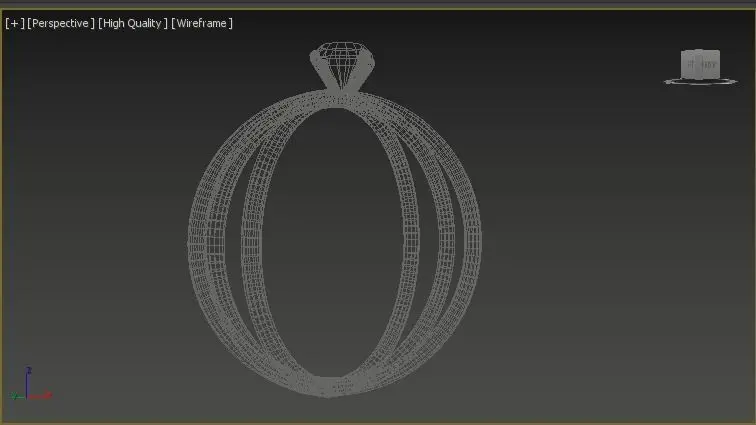Click the ViewCube compass right marker
This screenshot has width=756, height=425.
tap(734, 82)
